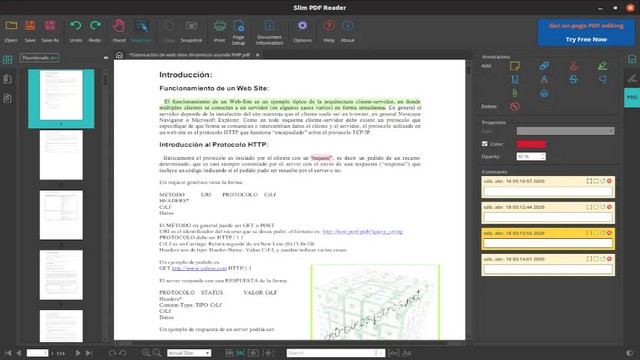Undo the last action
Screen dimensions: 640x360
click(76, 31)
